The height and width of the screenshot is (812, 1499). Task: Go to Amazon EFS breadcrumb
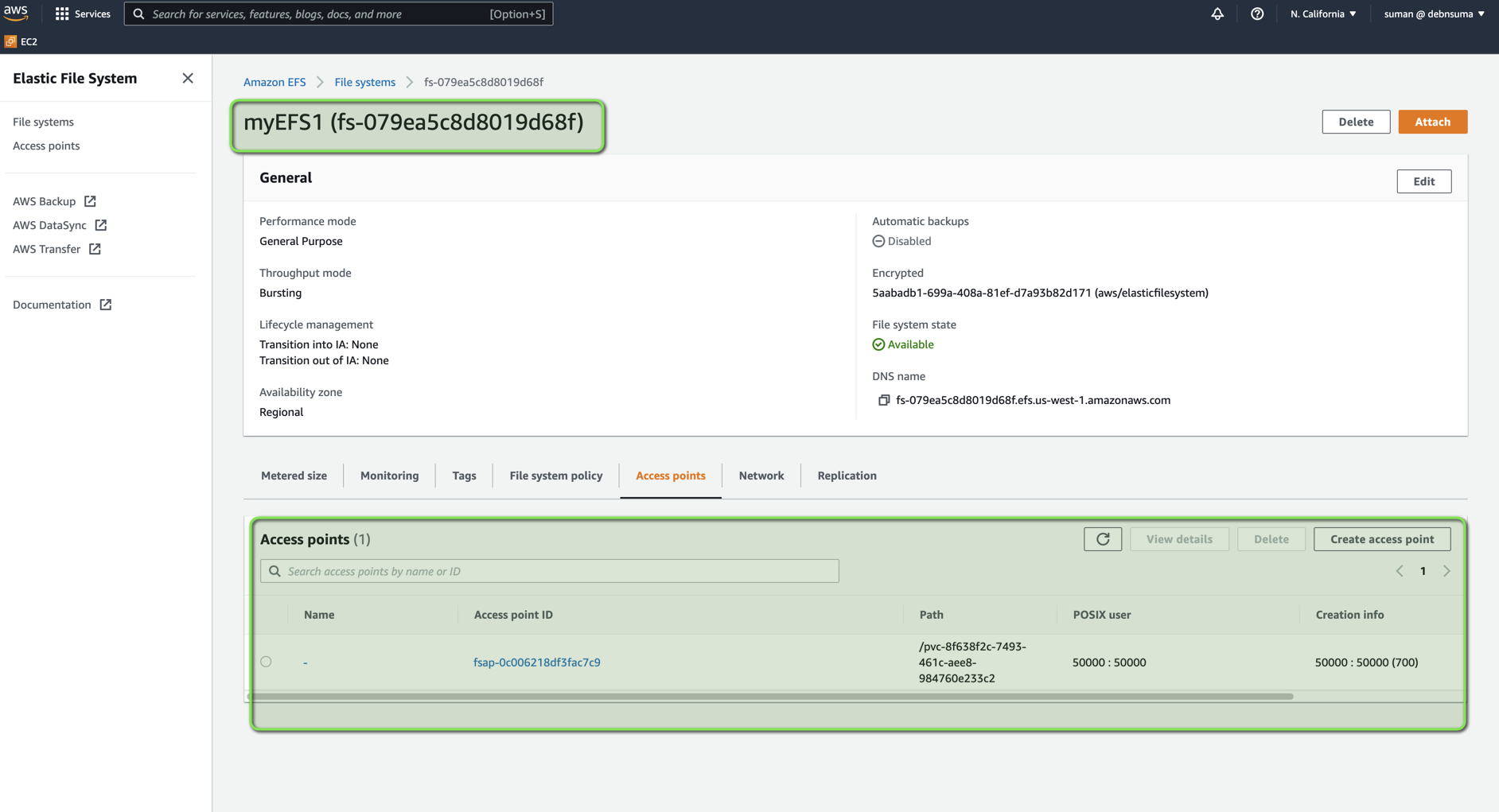click(x=274, y=82)
